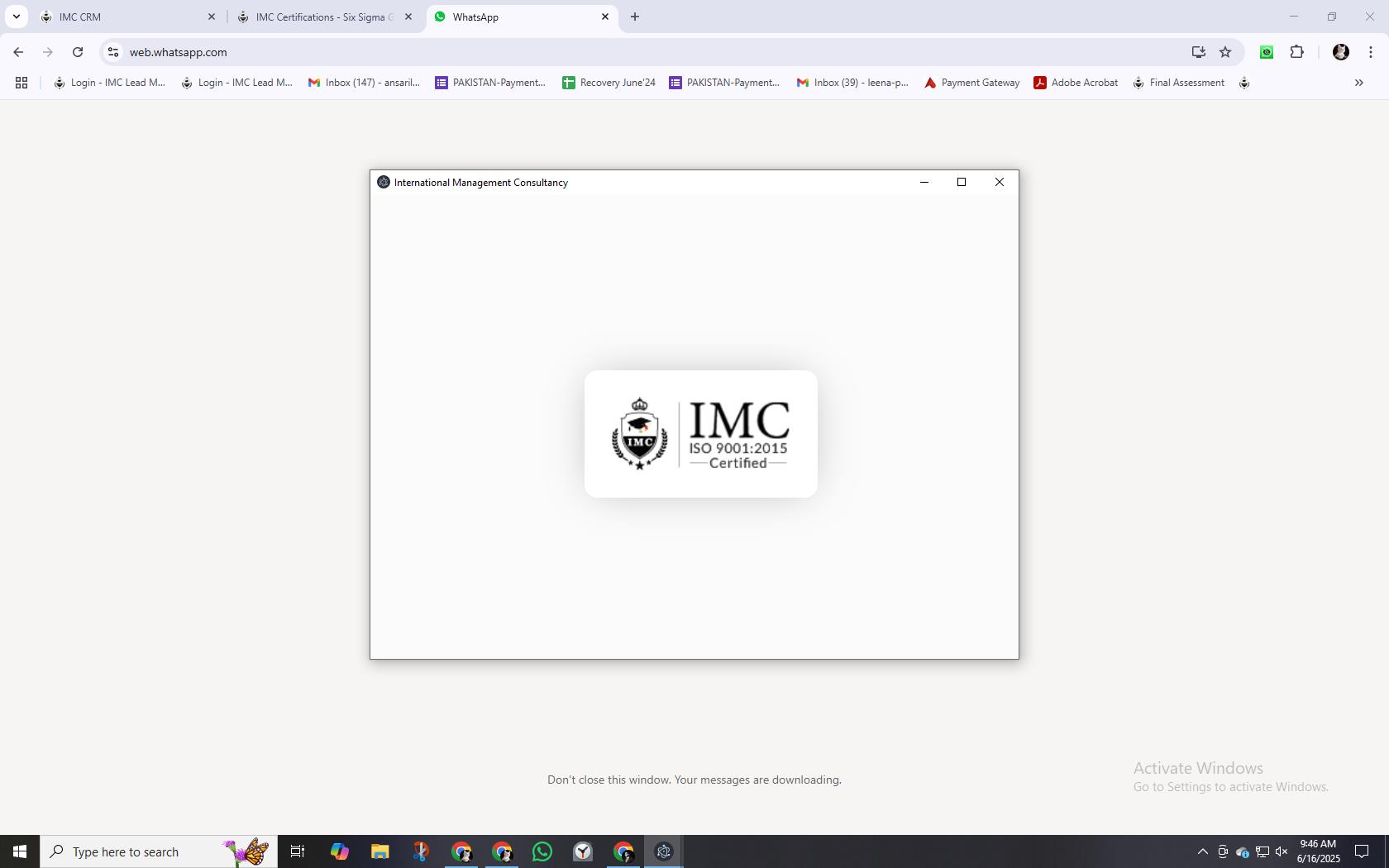Open the Extensions puzzle menu
The width and height of the screenshot is (1389, 868).
pos(1297,52)
